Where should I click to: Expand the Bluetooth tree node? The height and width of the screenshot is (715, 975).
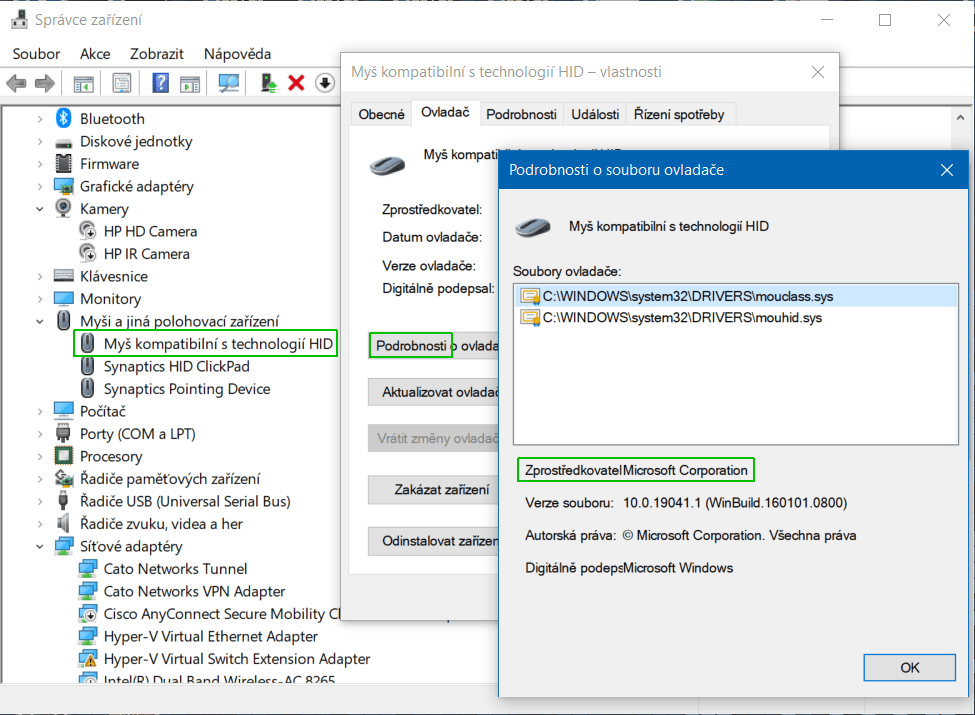pyautogui.click(x=40, y=119)
